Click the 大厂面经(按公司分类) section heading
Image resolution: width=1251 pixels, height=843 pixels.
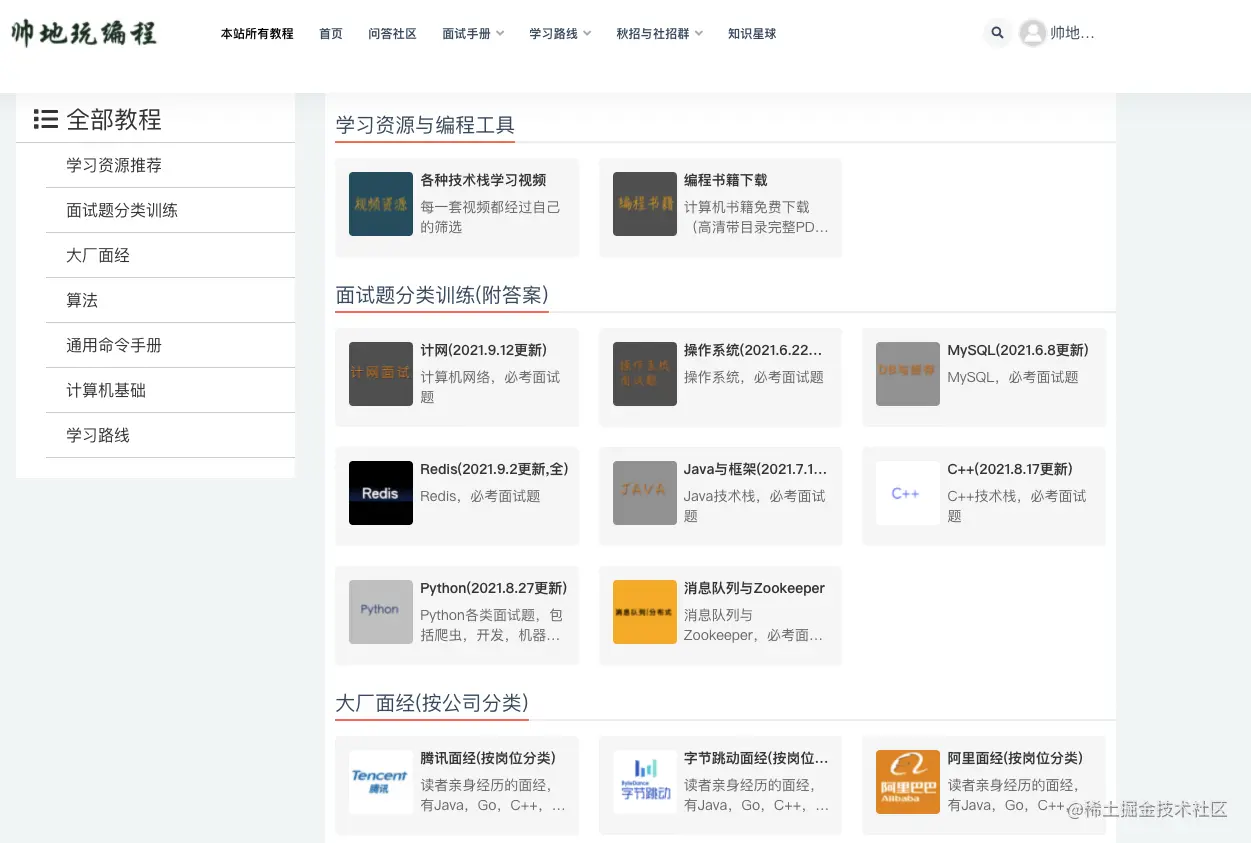point(432,703)
